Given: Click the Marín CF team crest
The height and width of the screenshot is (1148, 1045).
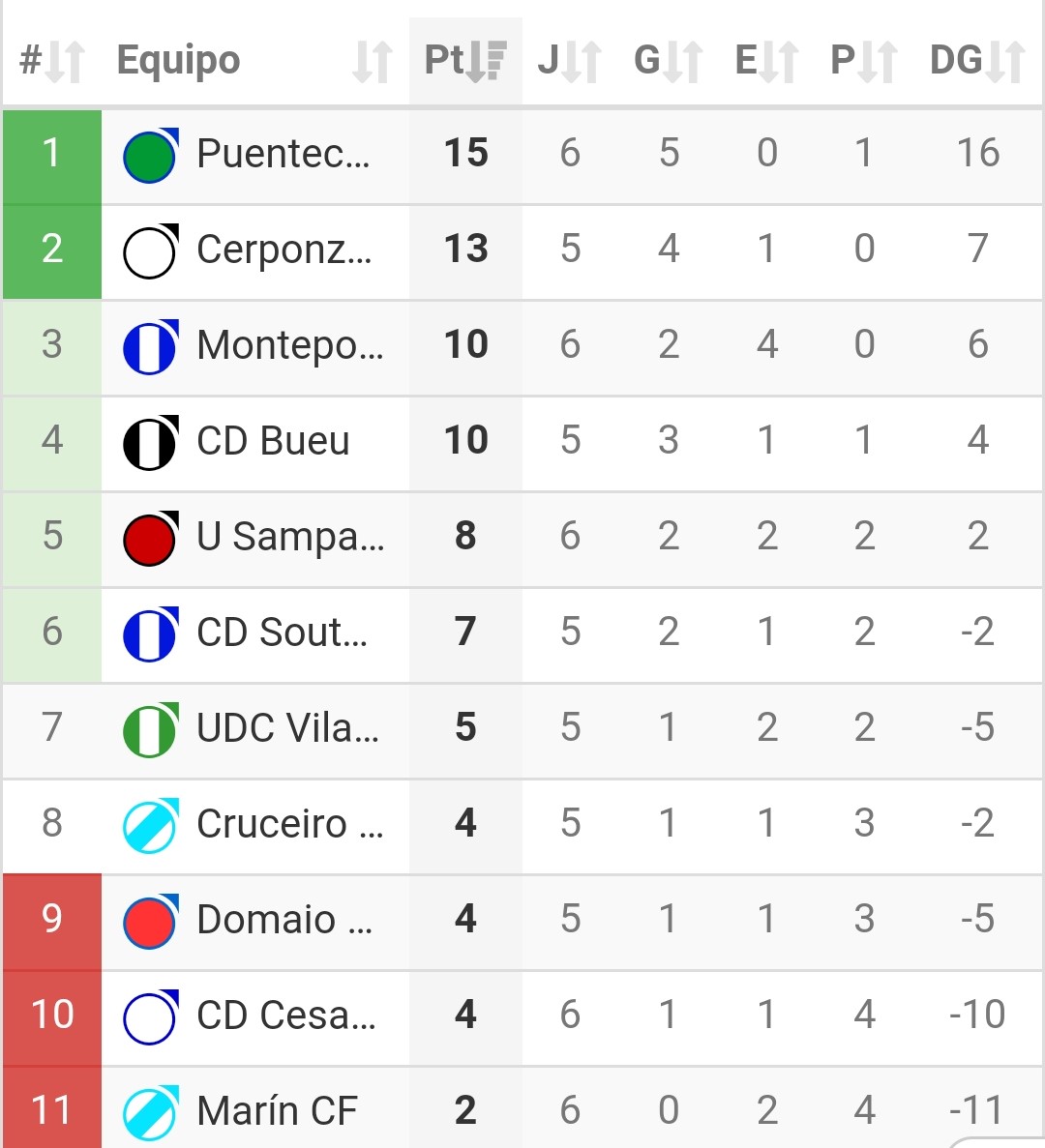Looking at the screenshot, I should 150,1113.
